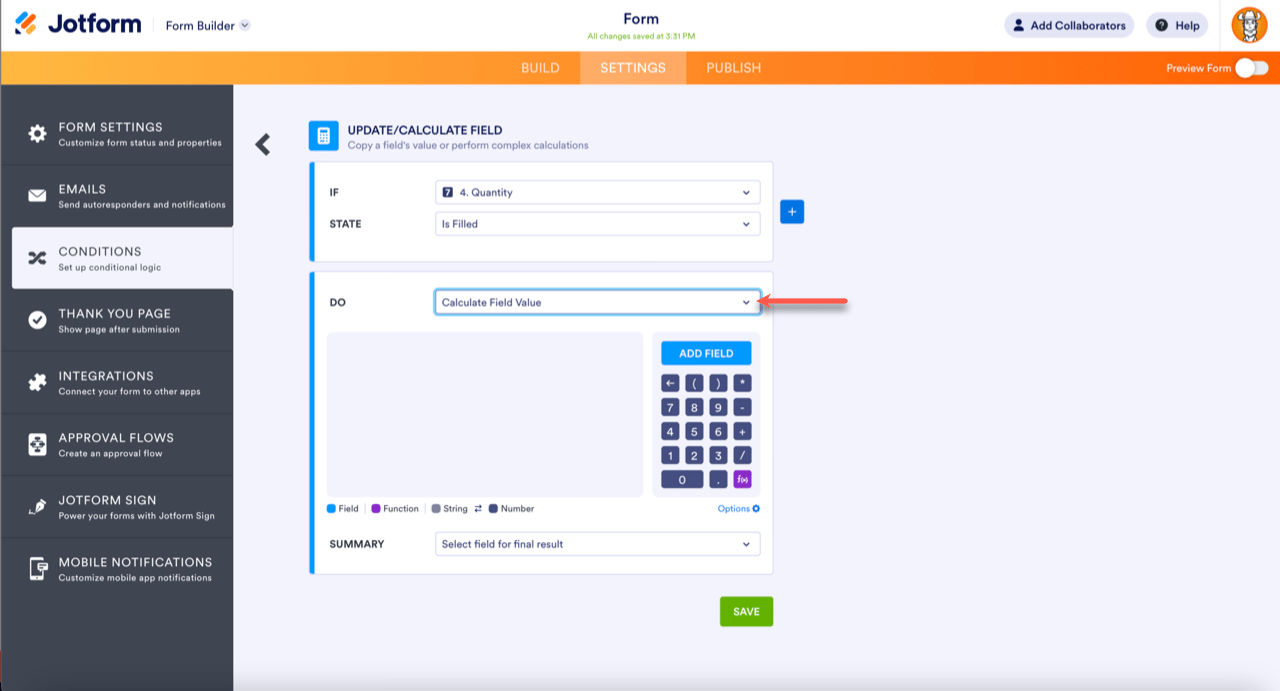The width and height of the screenshot is (1280, 691).
Task: Open the Integrations section
Action: (x=117, y=383)
